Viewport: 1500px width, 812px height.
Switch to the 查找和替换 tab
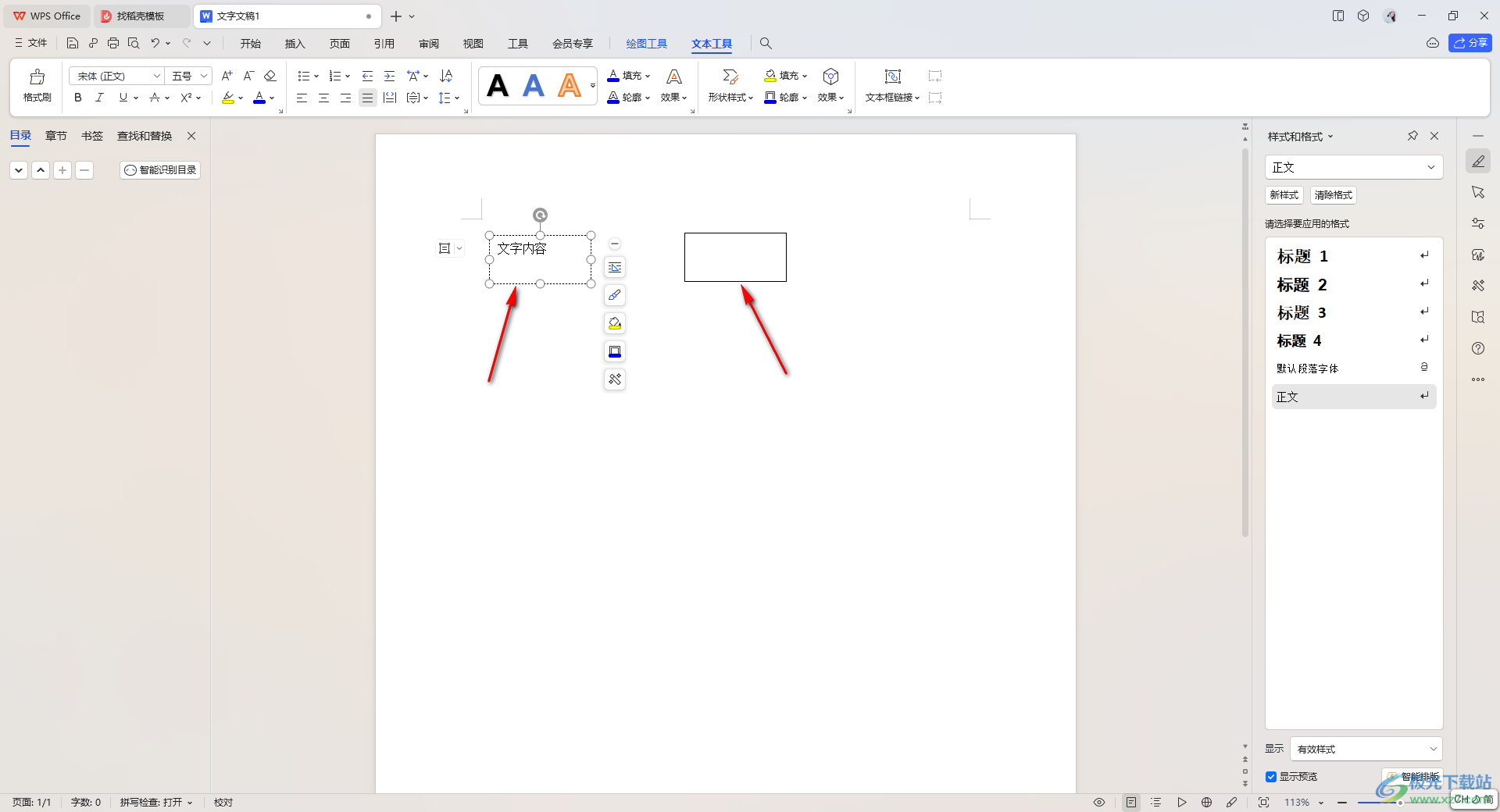(x=145, y=136)
